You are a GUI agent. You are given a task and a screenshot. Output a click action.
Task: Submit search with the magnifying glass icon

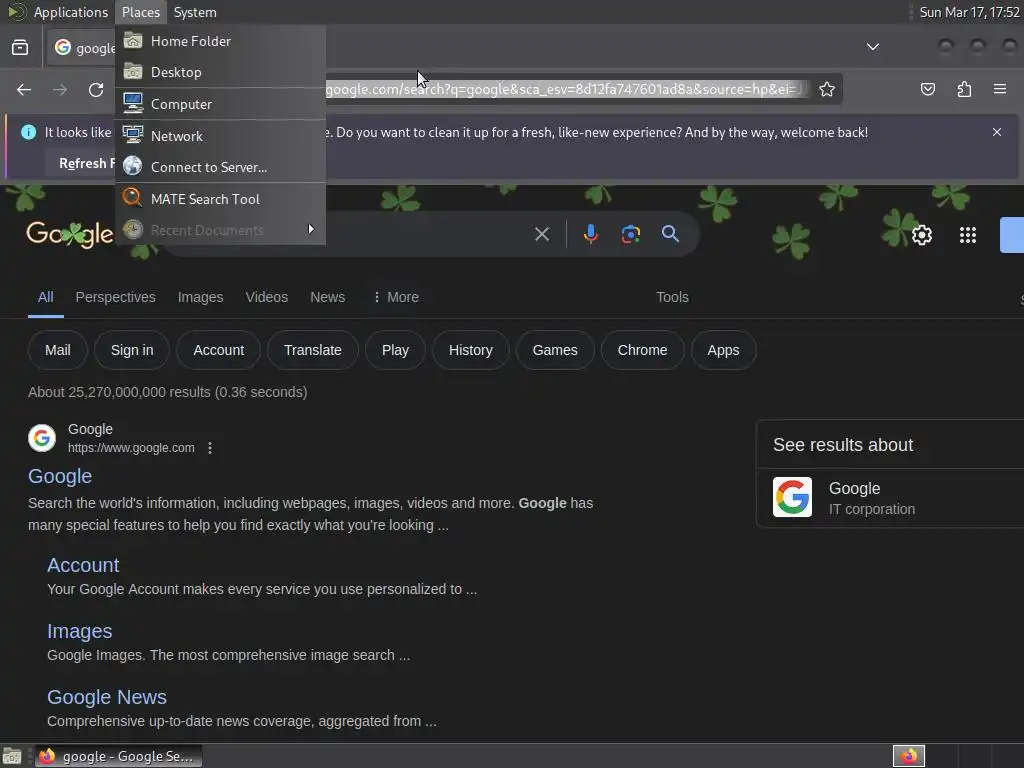tap(670, 234)
